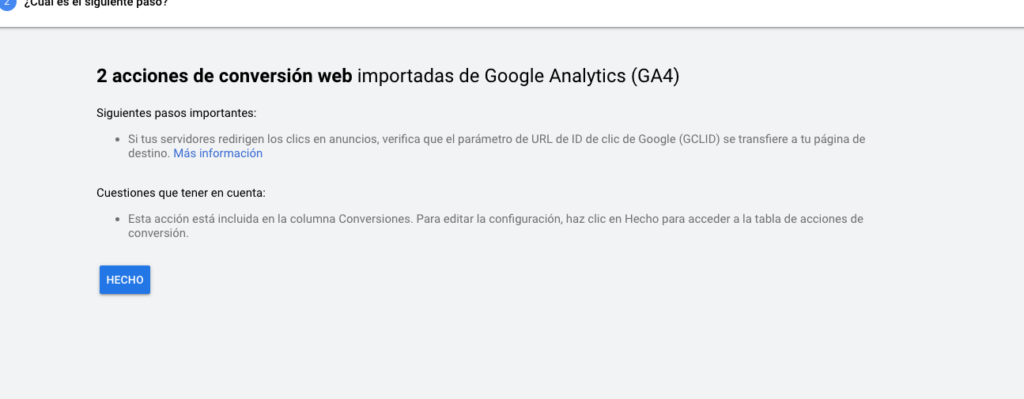The width and height of the screenshot is (1024, 399).
Task: Click the bullet before 'Si tus servidores'
Action: (118, 140)
